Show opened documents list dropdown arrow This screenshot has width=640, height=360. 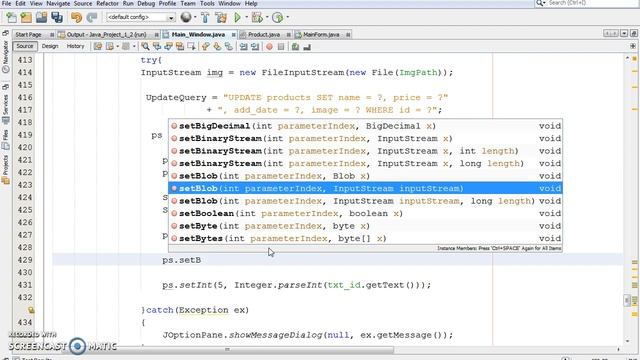624,33
